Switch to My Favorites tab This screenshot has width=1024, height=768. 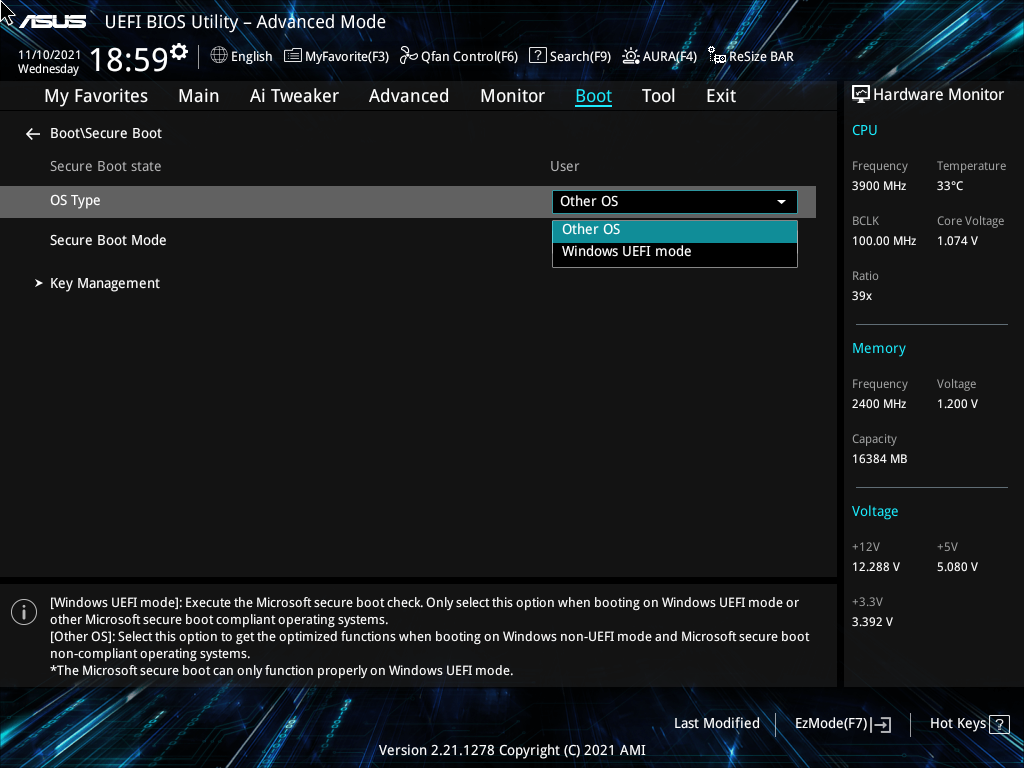click(96, 96)
